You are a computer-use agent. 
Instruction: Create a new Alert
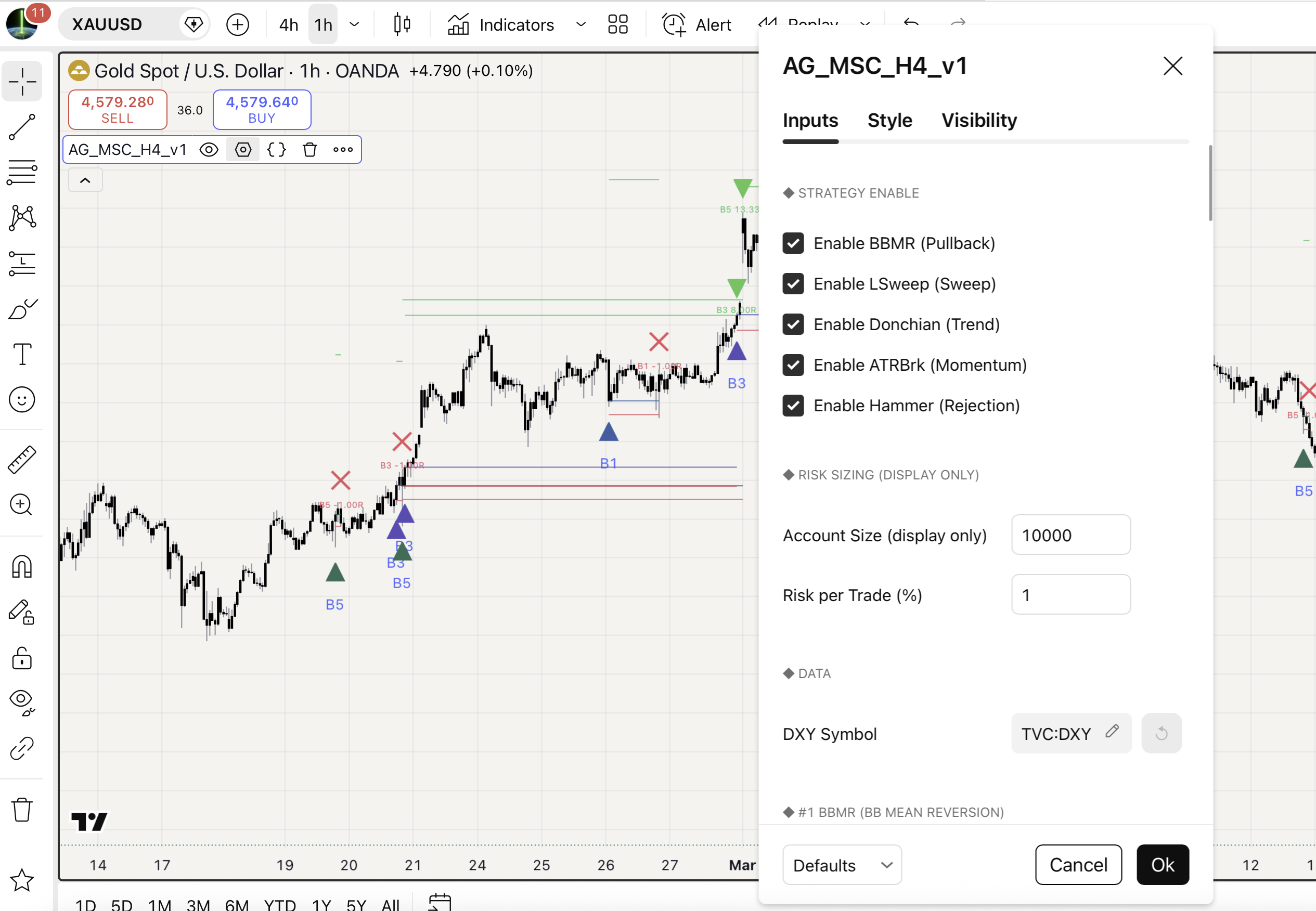[696, 24]
